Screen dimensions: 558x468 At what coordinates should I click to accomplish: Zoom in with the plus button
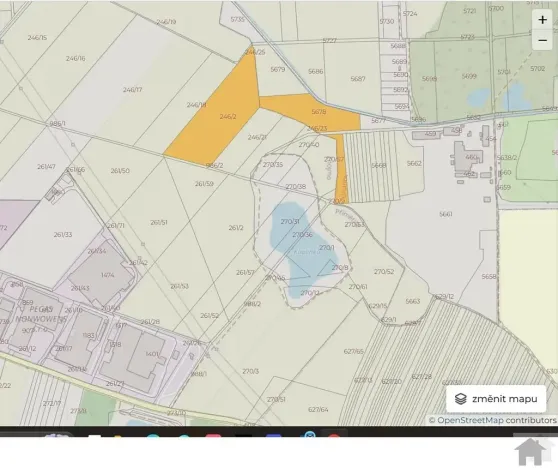tap(542, 20)
